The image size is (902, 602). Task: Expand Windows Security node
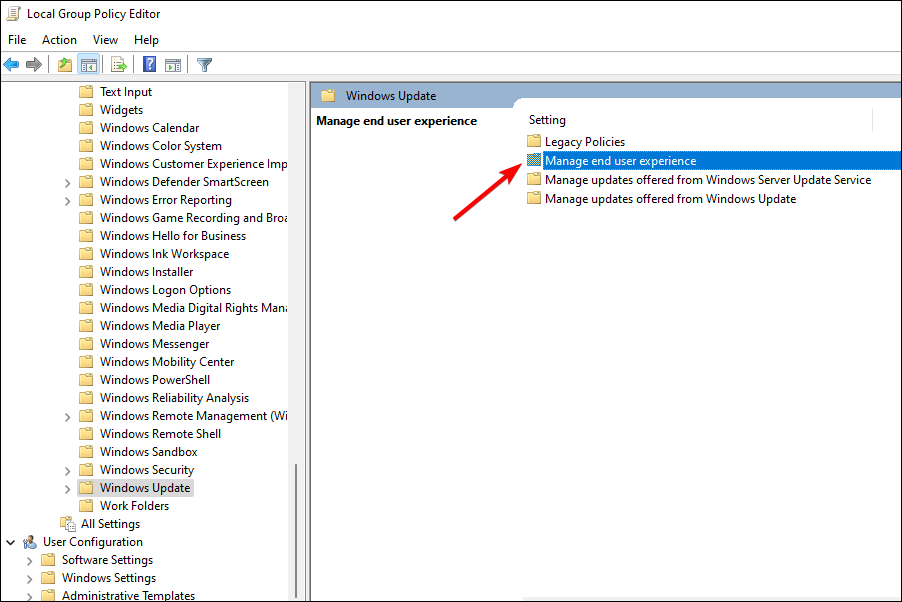point(67,471)
